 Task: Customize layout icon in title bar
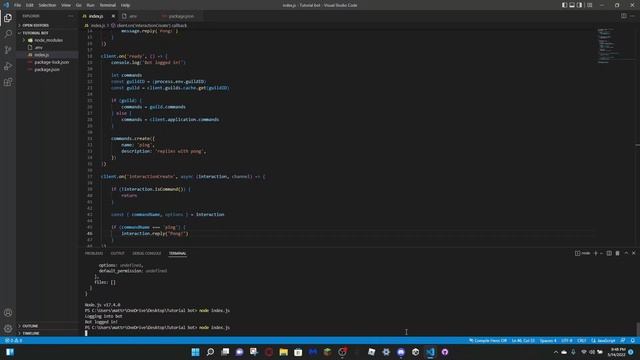(589, 5)
